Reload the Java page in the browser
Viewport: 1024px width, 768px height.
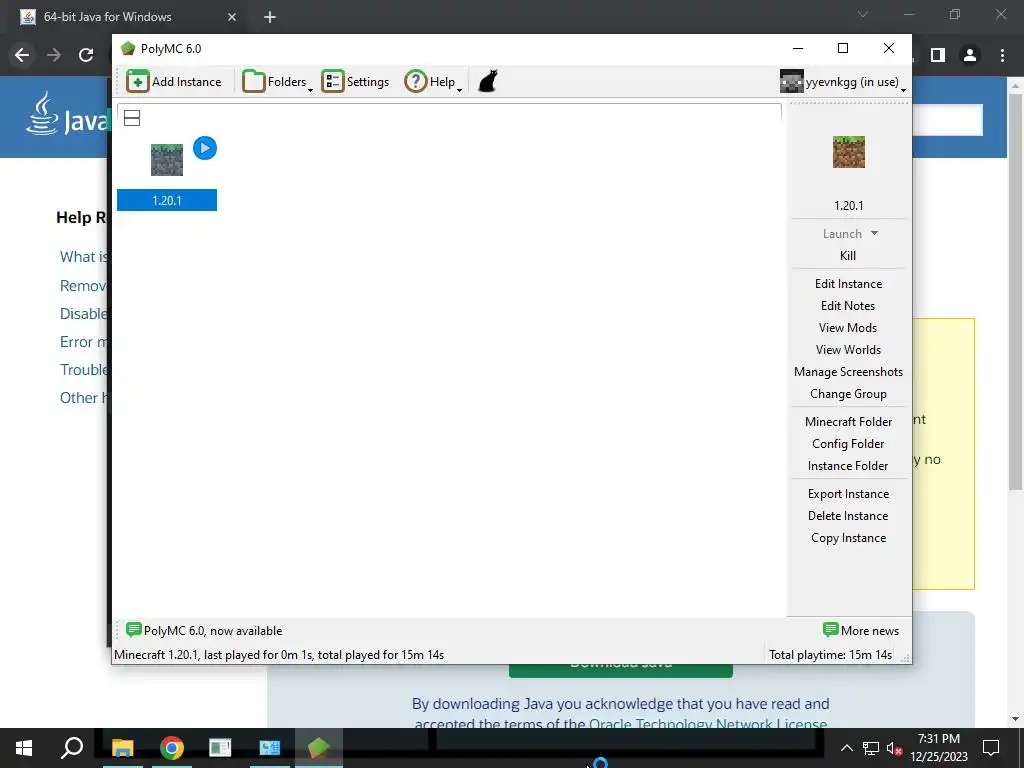(x=86, y=55)
